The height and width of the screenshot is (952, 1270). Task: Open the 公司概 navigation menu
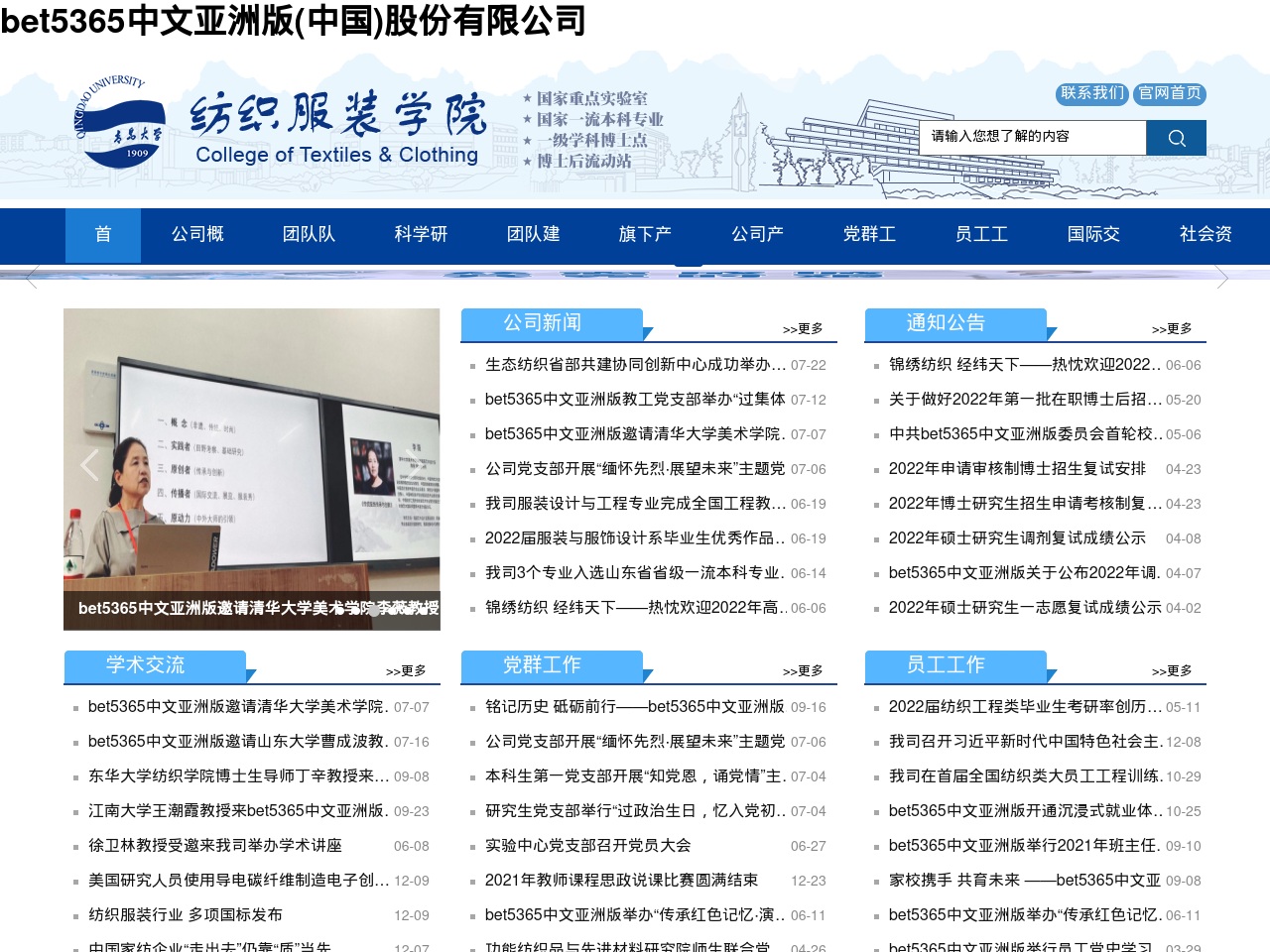(197, 235)
